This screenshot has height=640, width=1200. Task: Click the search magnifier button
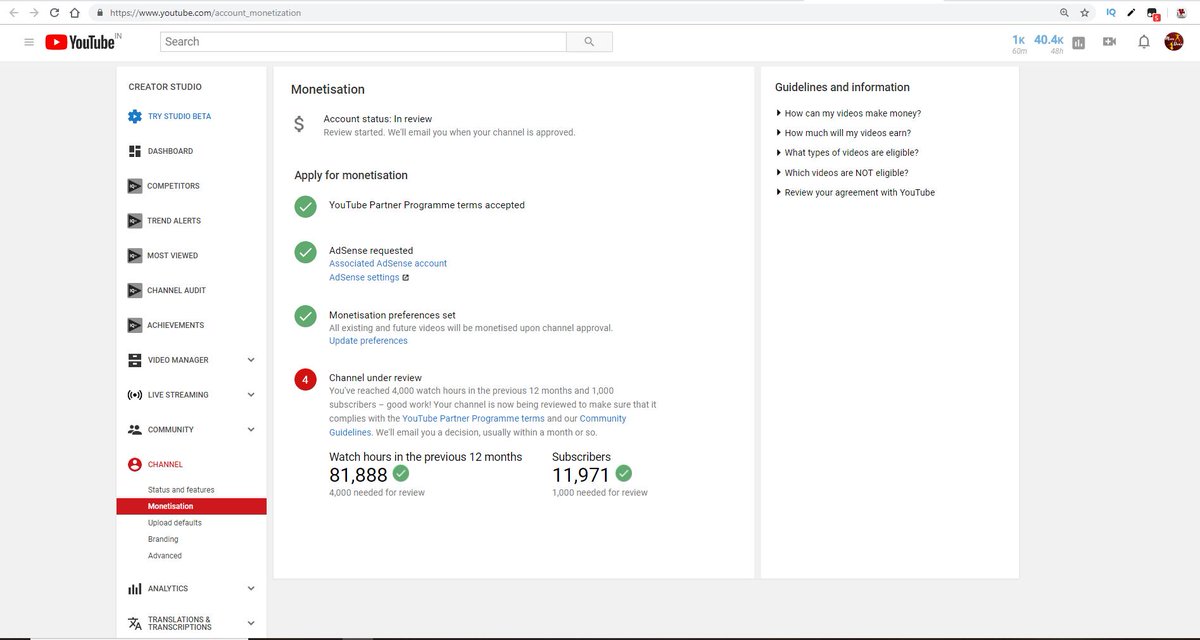tap(589, 42)
